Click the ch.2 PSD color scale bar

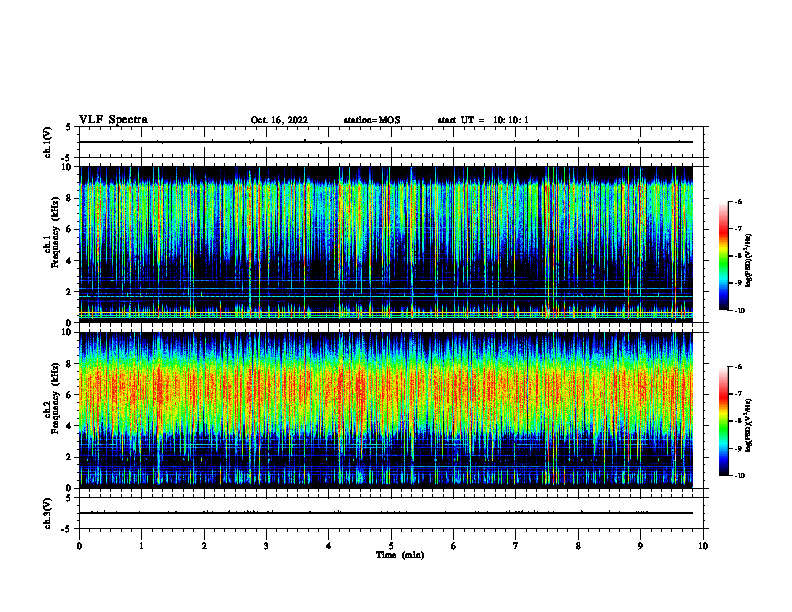click(x=724, y=421)
